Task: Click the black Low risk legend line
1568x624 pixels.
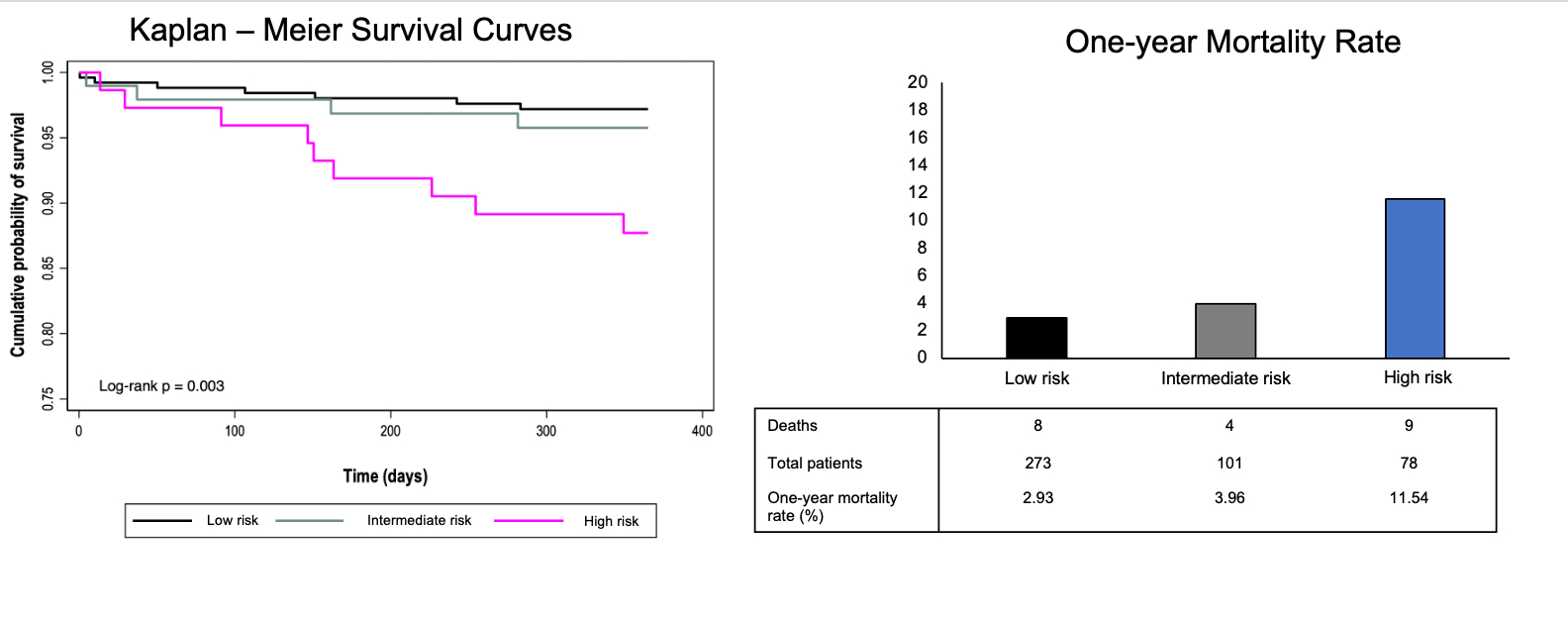Action: click(x=162, y=521)
